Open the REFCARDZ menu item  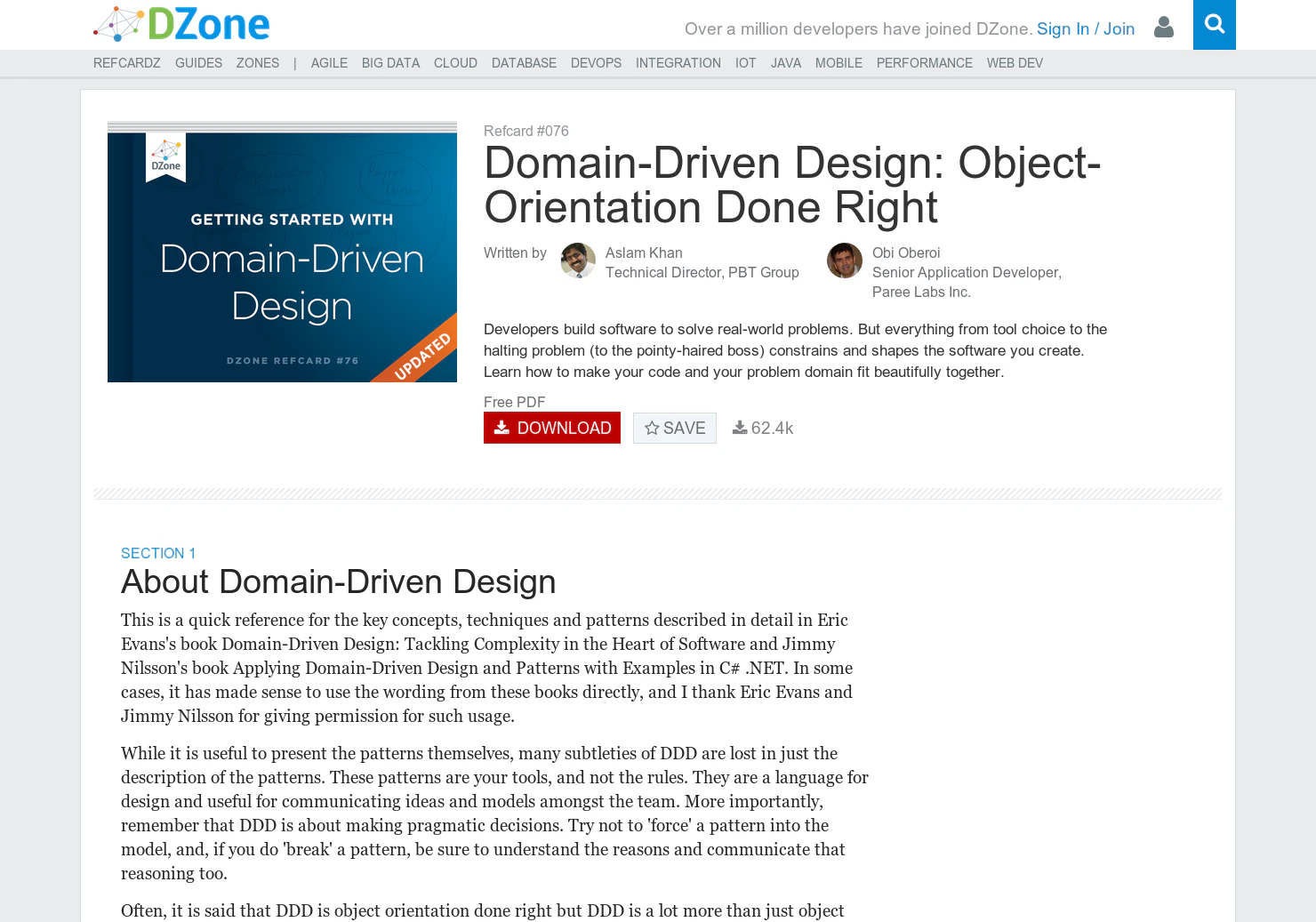(x=127, y=62)
